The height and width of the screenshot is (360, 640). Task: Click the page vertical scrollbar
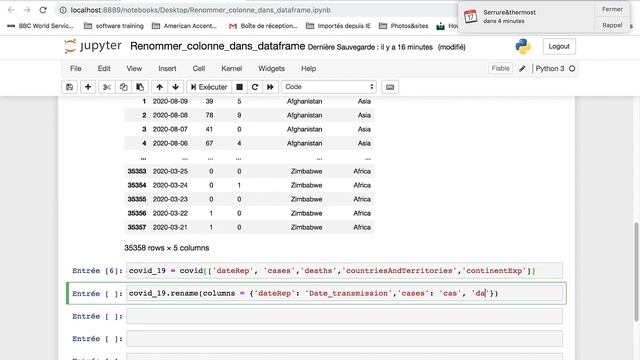636,271
